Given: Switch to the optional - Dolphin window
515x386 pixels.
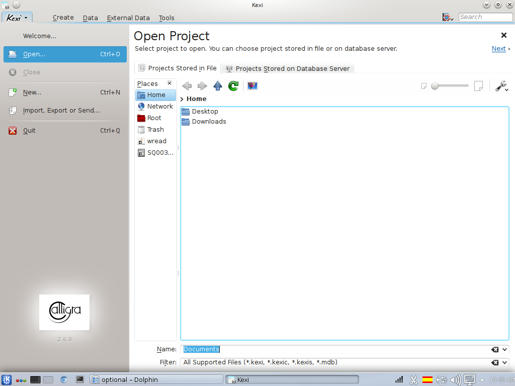Looking at the screenshot, I should click(157, 380).
